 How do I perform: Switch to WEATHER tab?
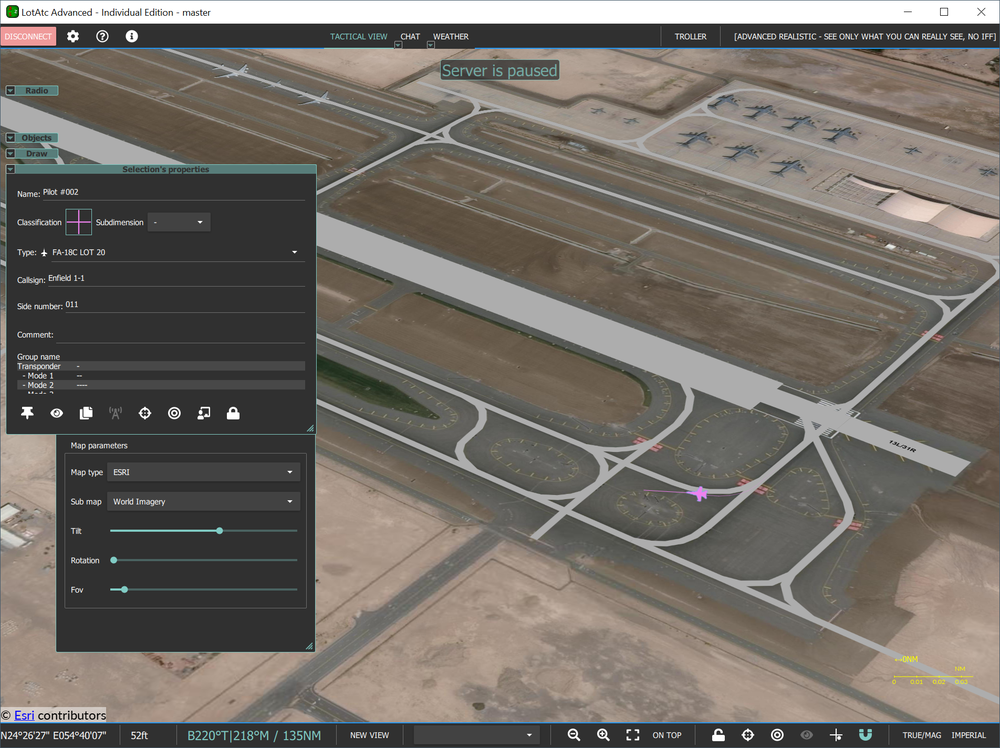[451, 36]
